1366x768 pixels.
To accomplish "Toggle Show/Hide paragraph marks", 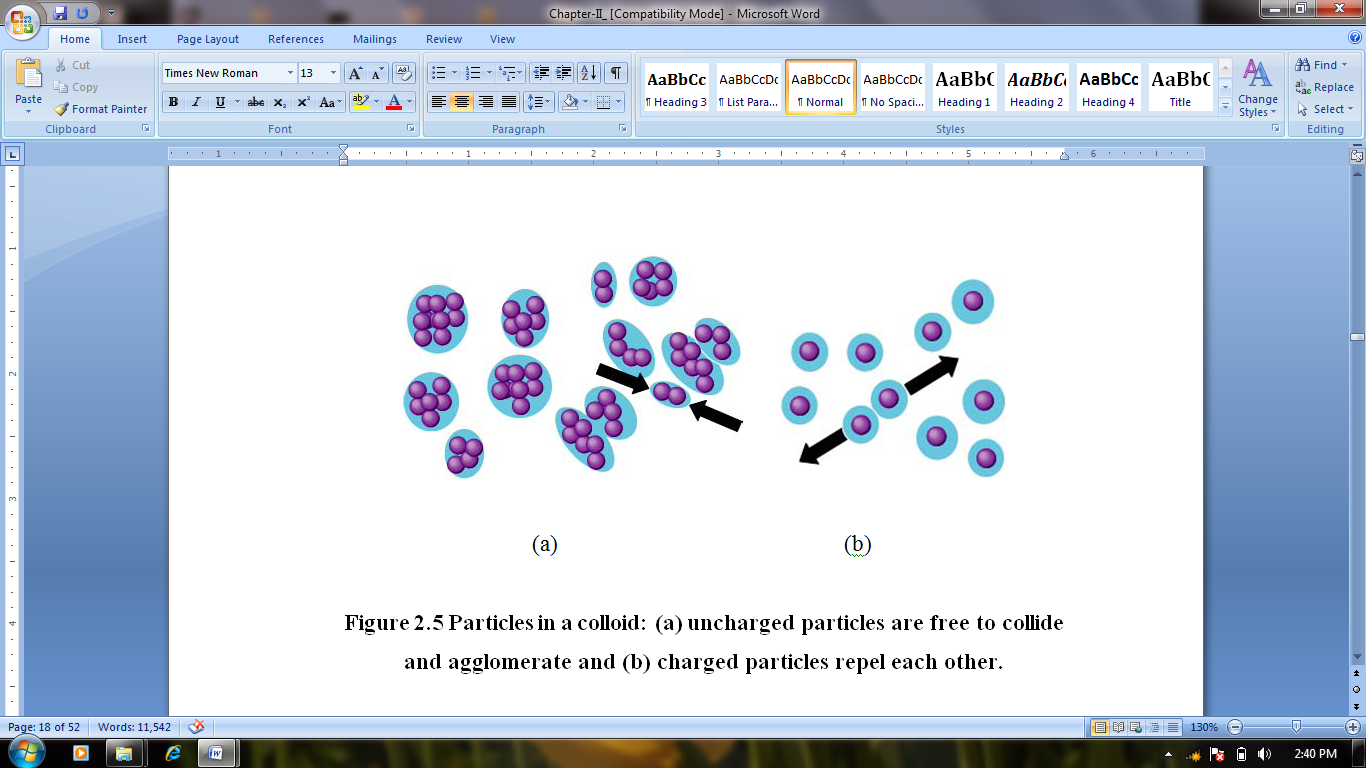I will pos(616,73).
